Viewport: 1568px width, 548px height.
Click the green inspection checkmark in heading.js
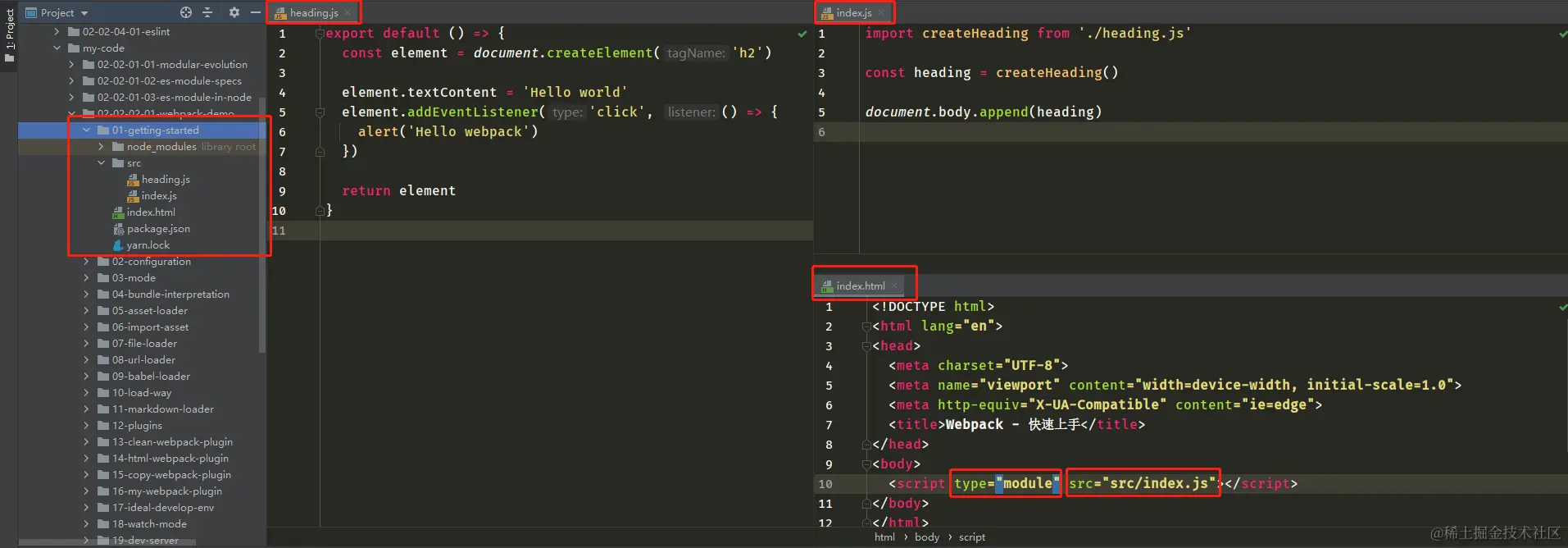(802, 34)
